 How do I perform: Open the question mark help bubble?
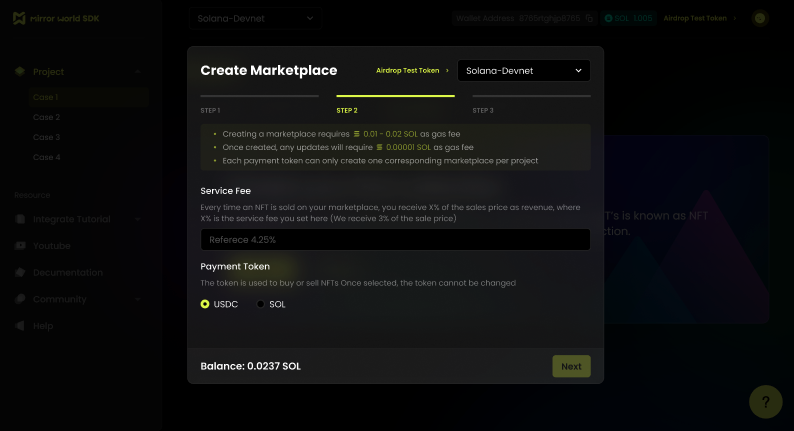766,402
